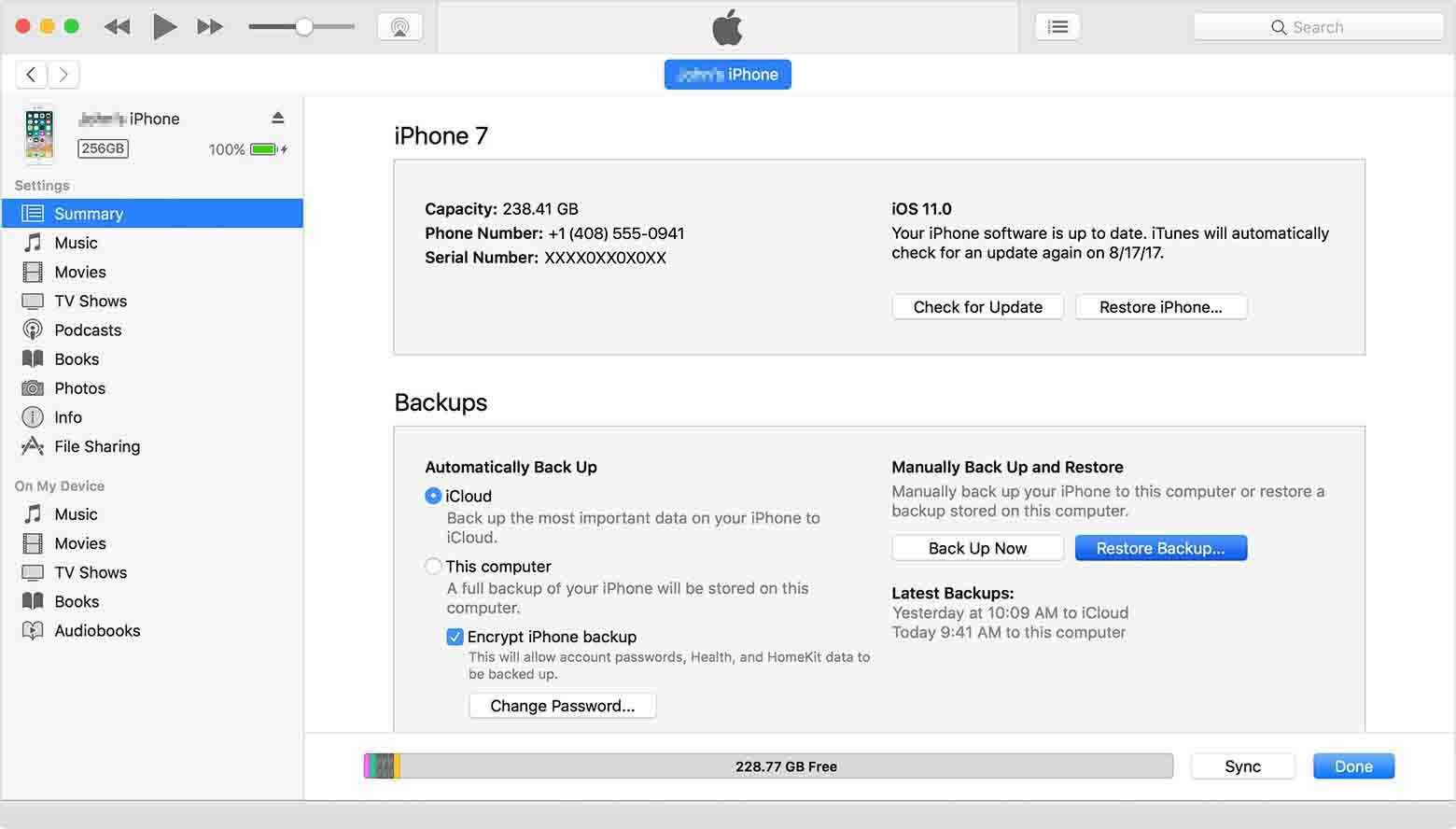Click Check for Update
Viewport: 1456px width, 829px height.
(977, 307)
